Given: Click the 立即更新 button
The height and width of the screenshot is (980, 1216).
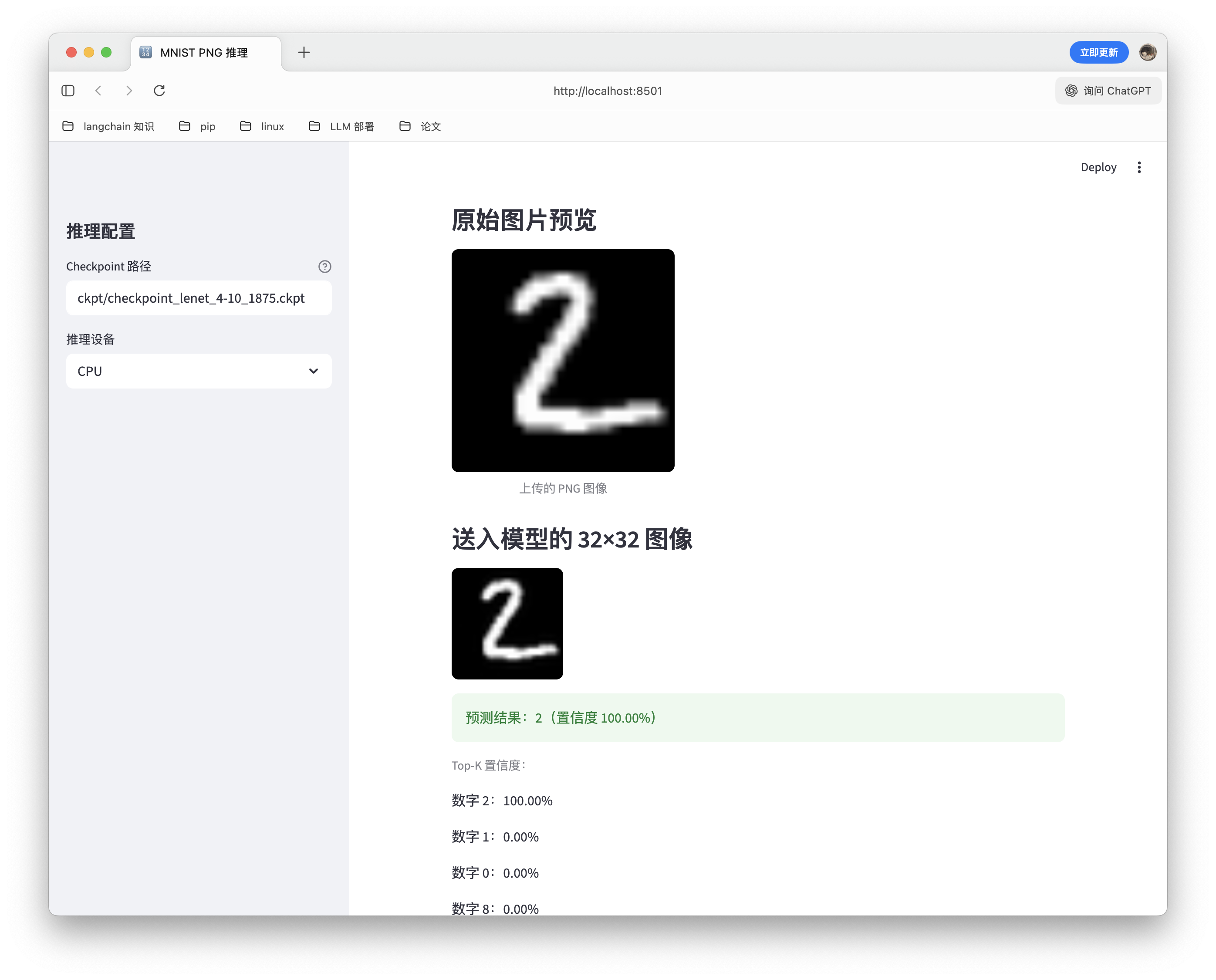Looking at the screenshot, I should (1098, 52).
